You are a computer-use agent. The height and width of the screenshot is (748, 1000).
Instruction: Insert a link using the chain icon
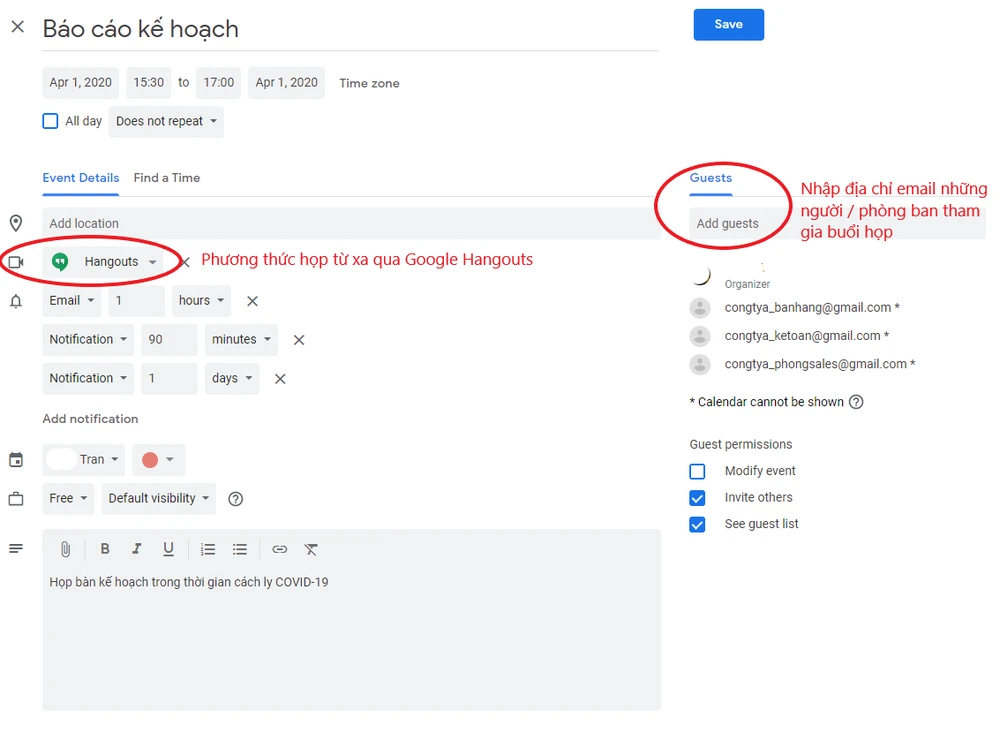pos(279,549)
